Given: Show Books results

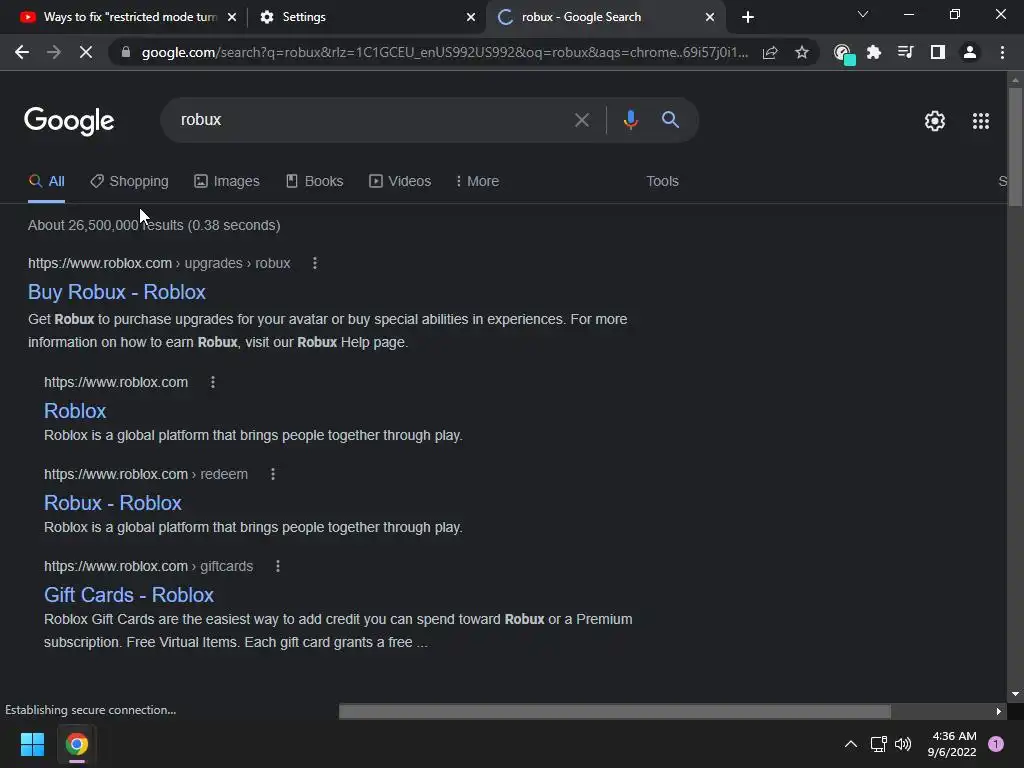Looking at the screenshot, I should coord(314,182).
